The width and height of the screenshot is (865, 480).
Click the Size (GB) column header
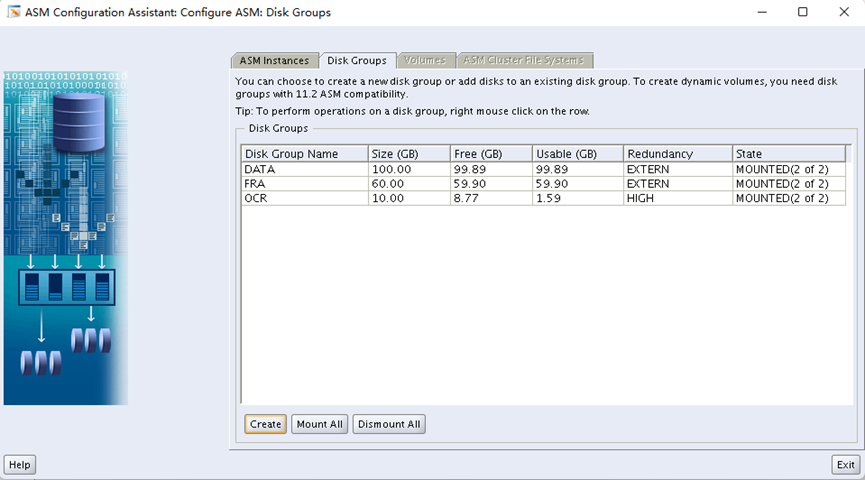point(409,153)
